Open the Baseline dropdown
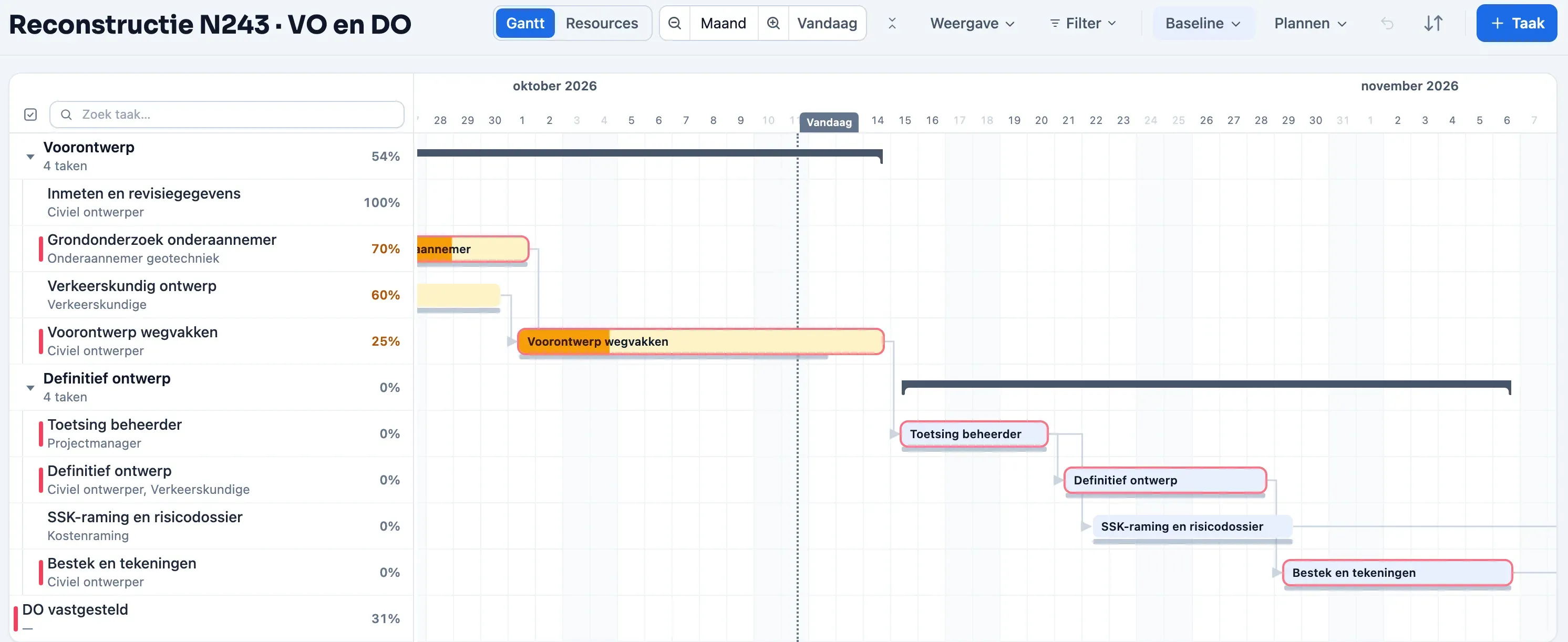 click(1203, 23)
